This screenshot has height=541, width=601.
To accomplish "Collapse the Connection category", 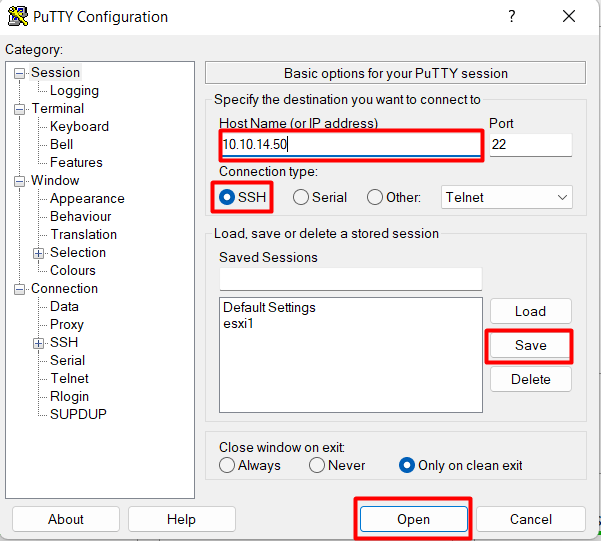I will pyautogui.click(x=19, y=289).
